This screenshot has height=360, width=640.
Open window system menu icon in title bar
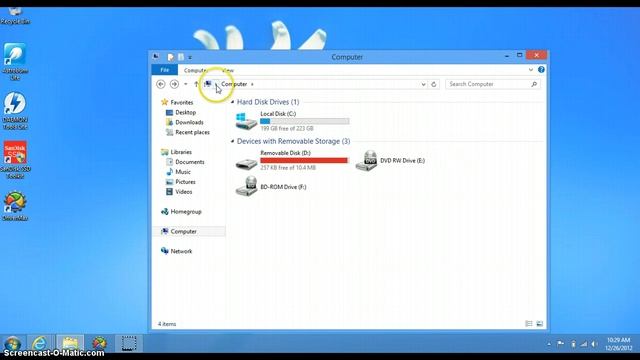point(156,56)
